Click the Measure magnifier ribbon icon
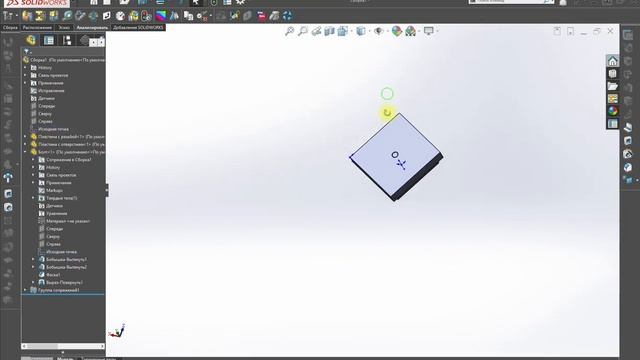This screenshot has height=360, width=640. (x=67, y=16)
